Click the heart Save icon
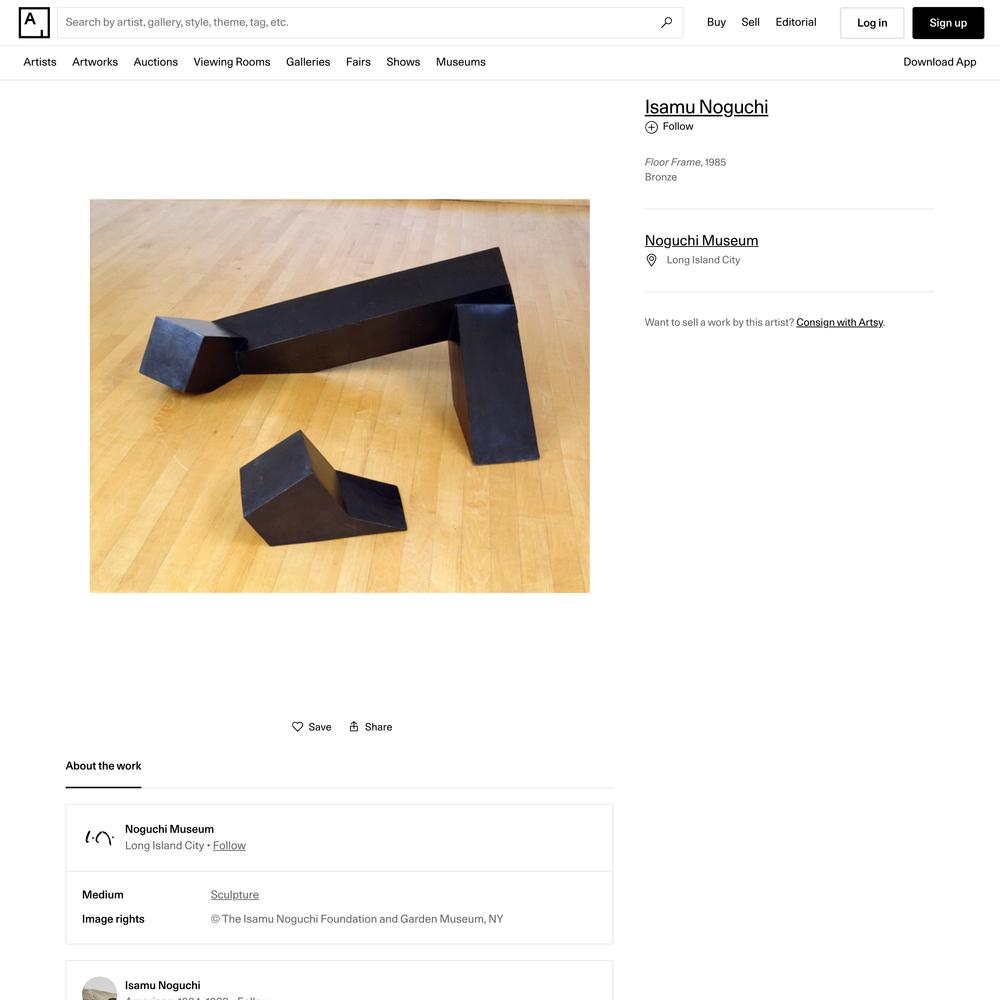Image resolution: width=1000 pixels, height=1000 pixels. pos(297,726)
